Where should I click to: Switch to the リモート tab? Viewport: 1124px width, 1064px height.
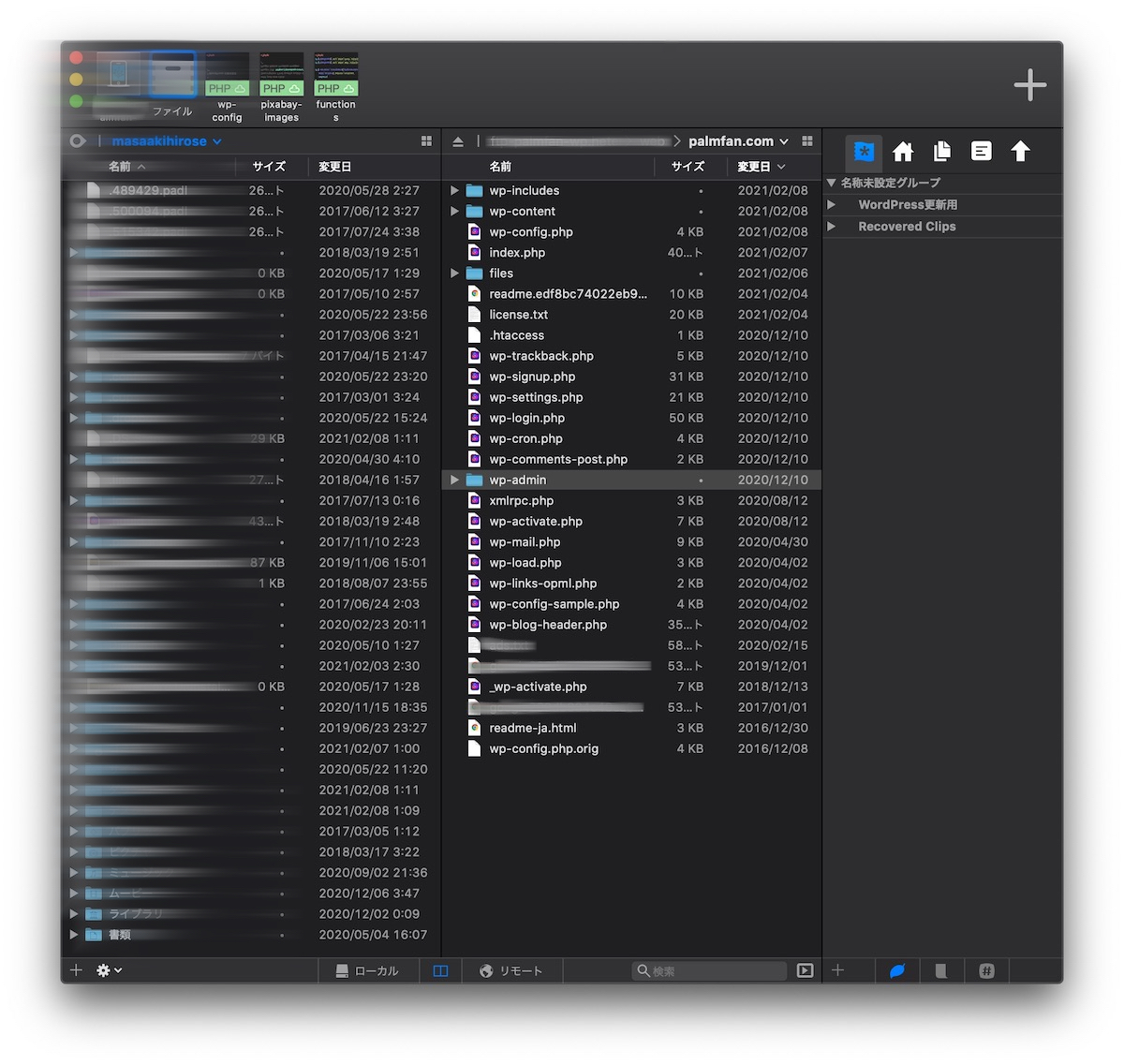[x=511, y=971]
